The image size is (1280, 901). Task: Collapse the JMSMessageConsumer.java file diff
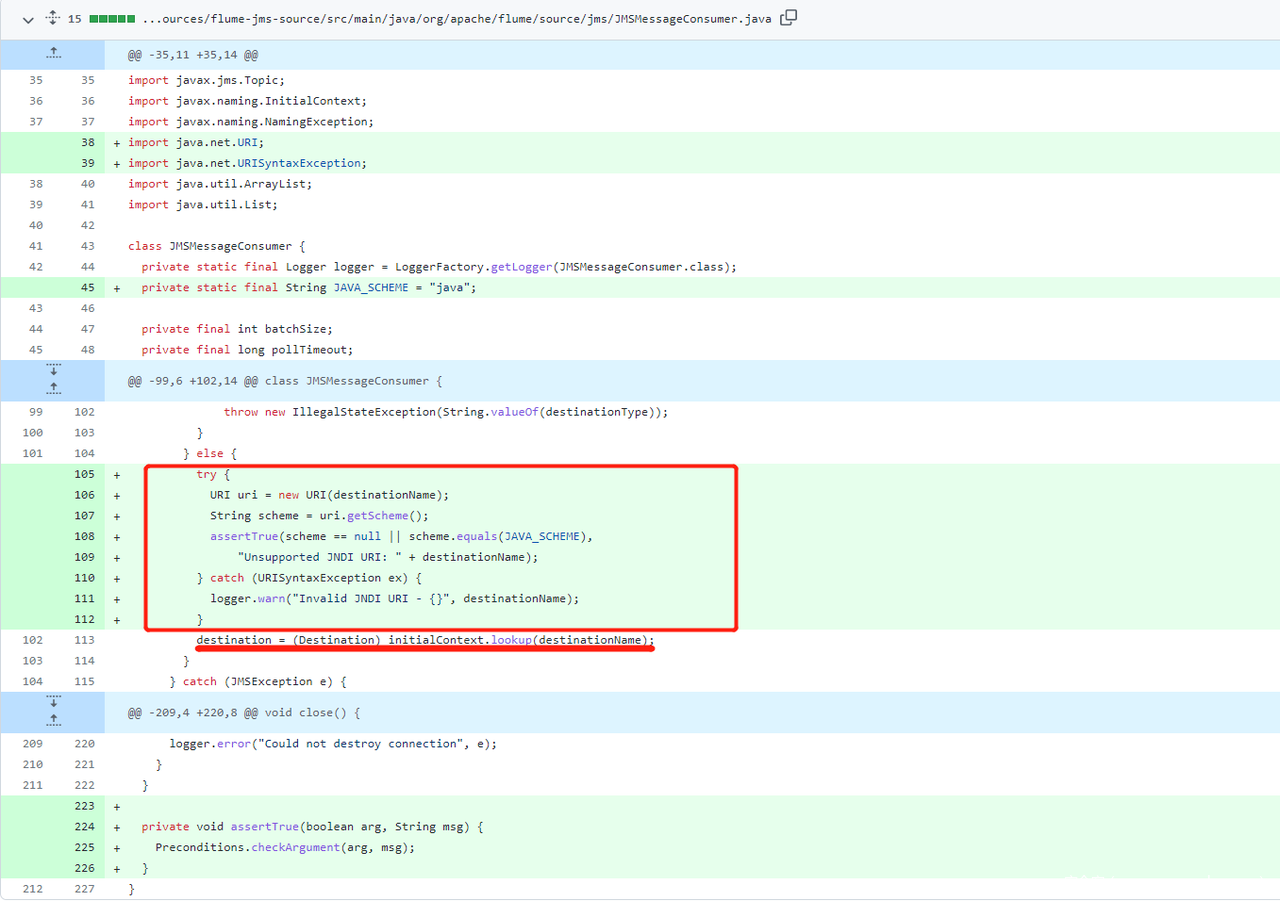click(x=27, y=19)
